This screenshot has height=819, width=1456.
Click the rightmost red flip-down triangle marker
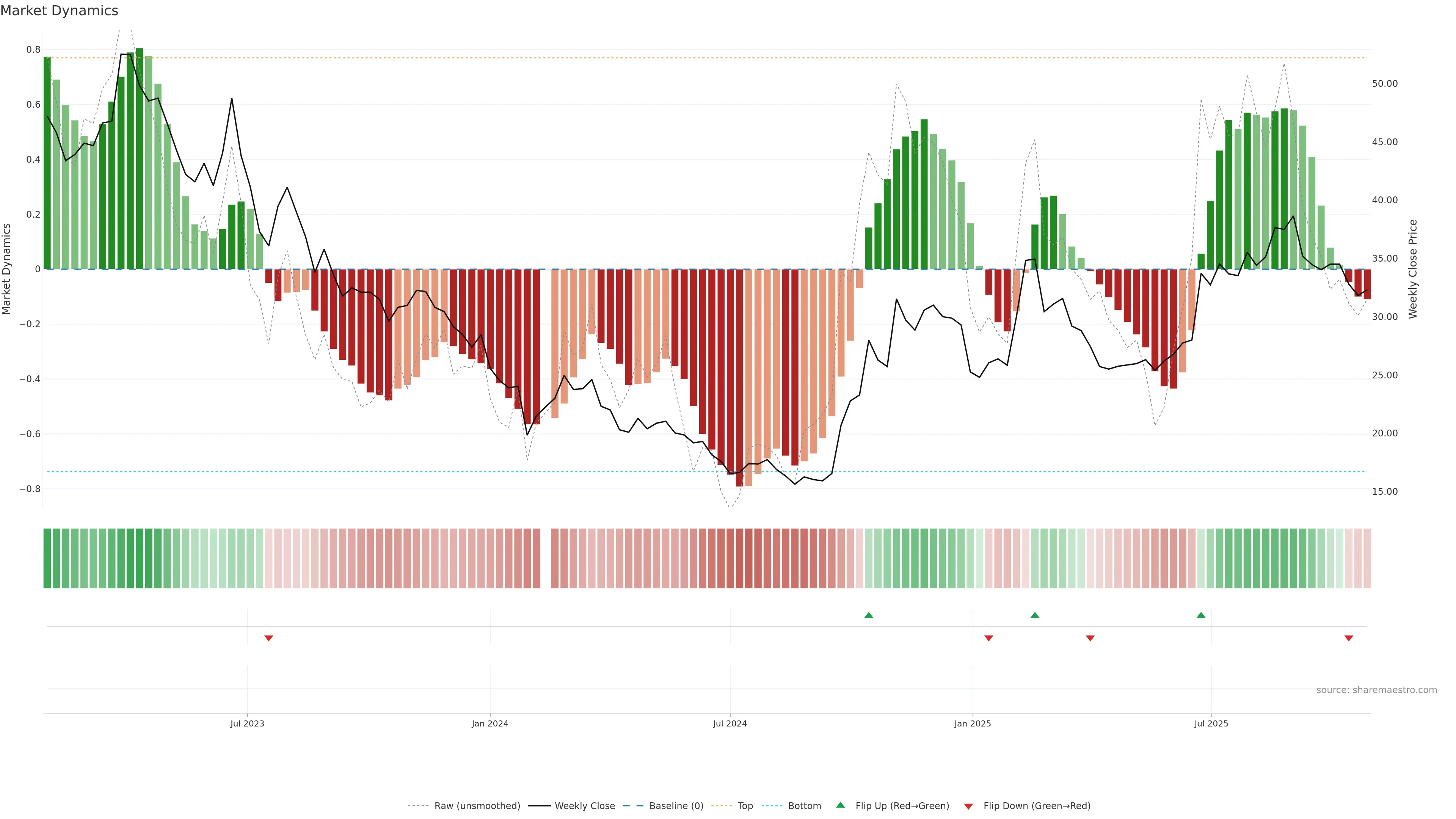click(x=1349, y=638)
